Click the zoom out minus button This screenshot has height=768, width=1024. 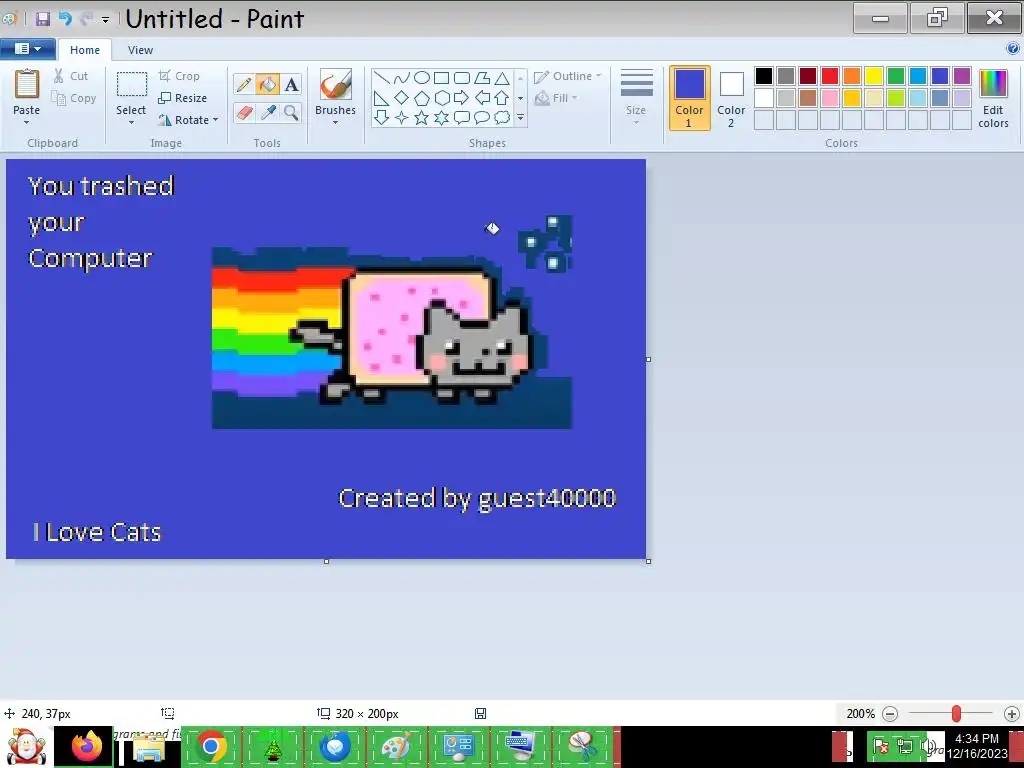click(890, 714)
